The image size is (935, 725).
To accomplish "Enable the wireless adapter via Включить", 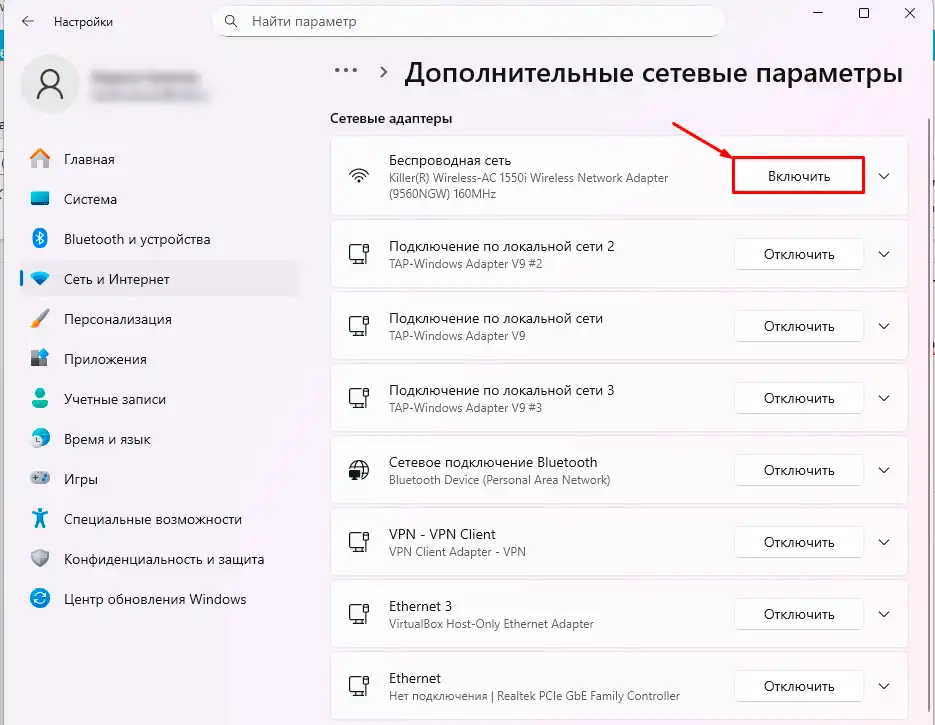I will point(798,174).
